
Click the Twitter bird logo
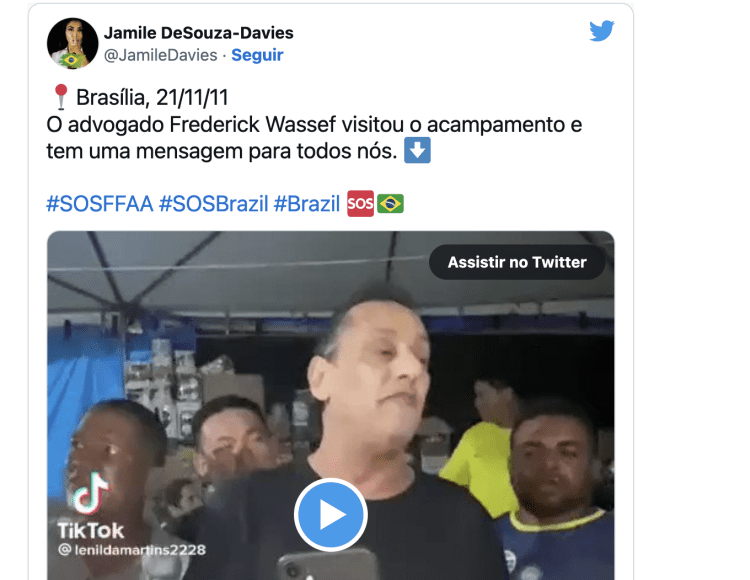click(601, 31)
